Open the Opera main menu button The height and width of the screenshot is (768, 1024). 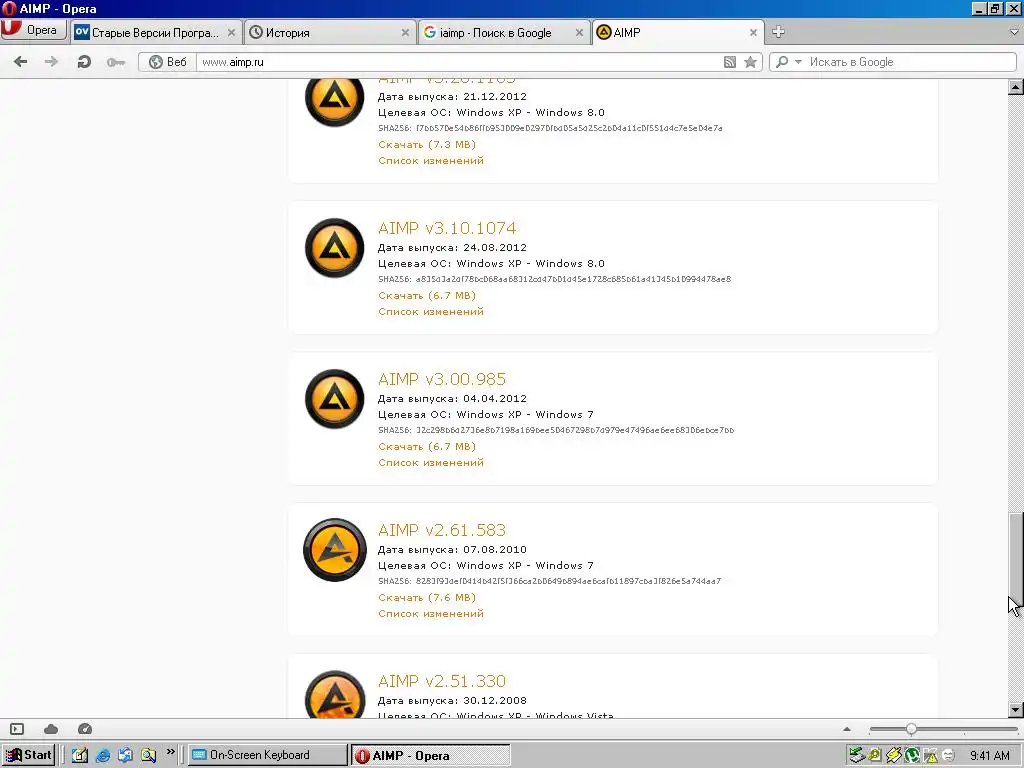[x=34, y=31]
